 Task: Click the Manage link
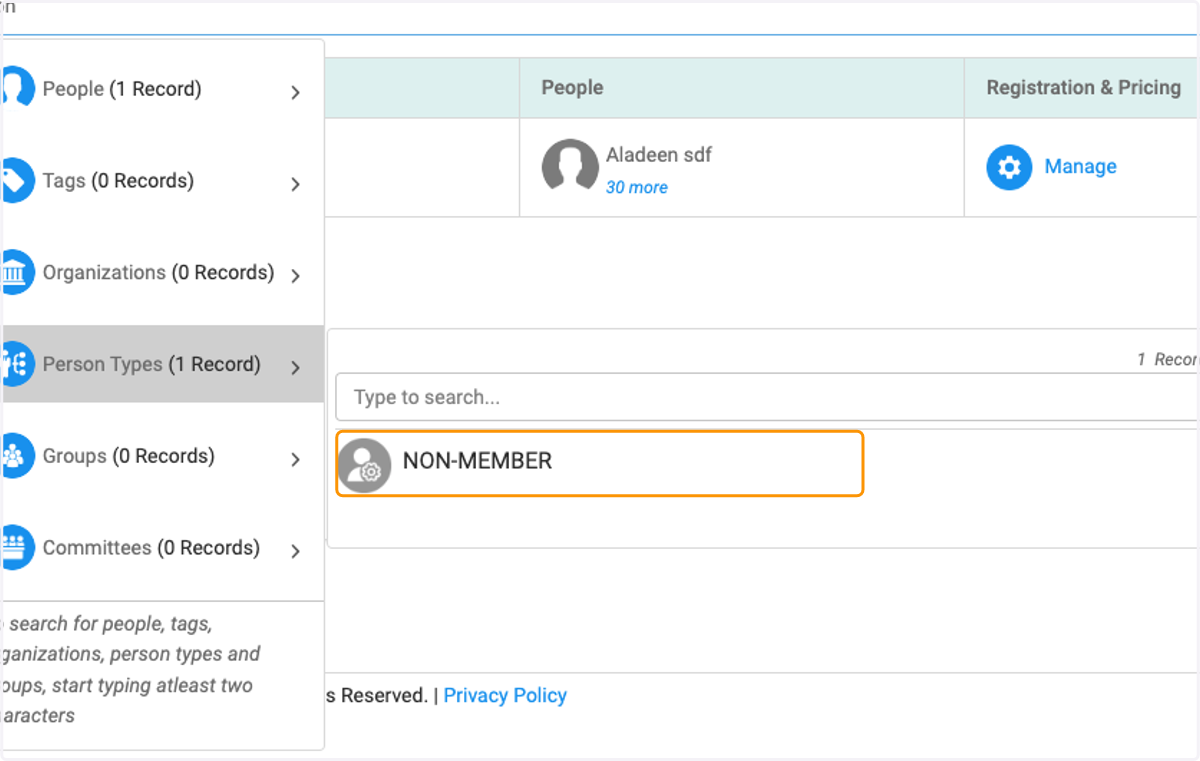tap(1080, 166)
